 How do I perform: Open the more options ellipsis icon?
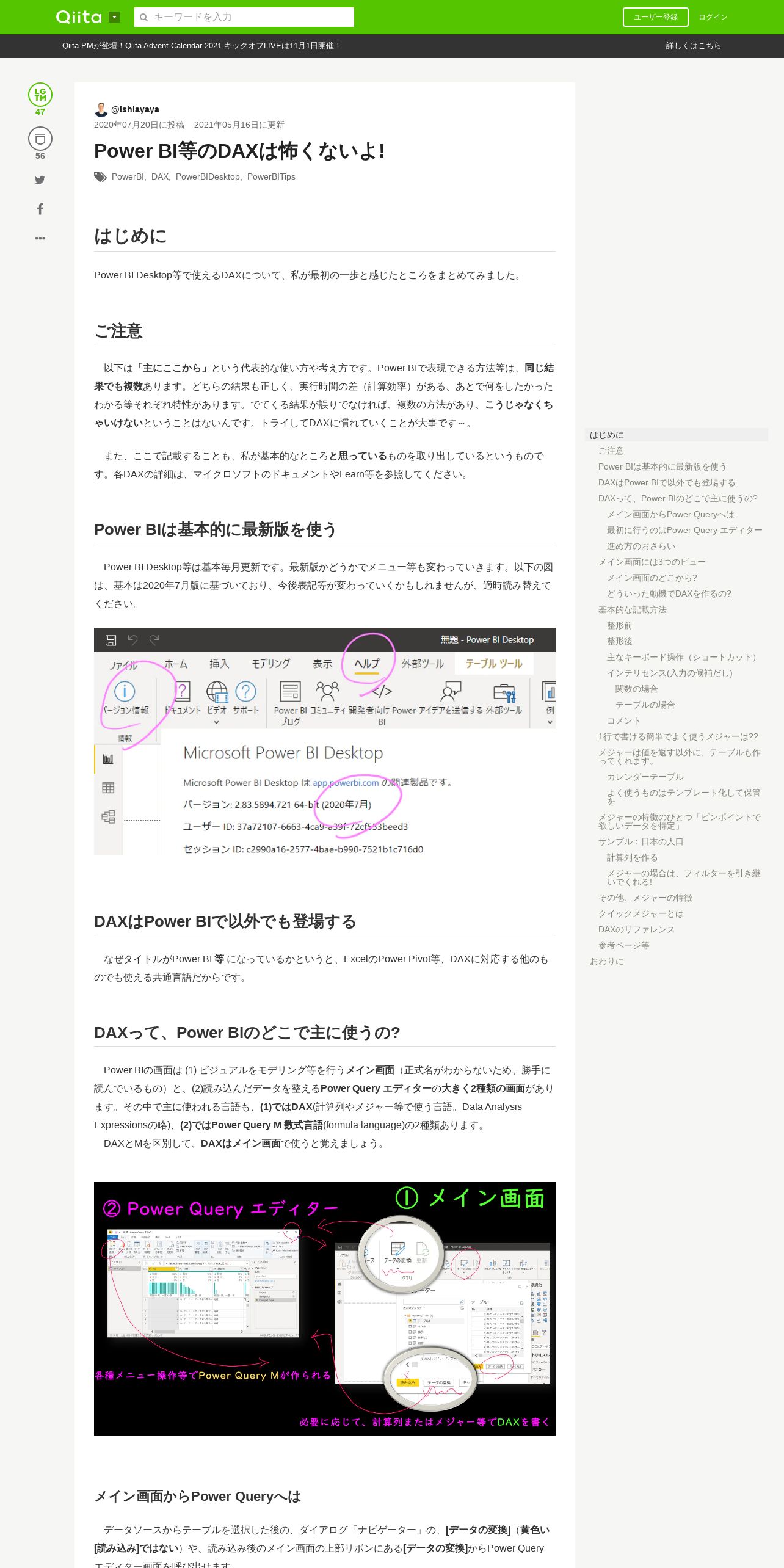tap(40, 238)
